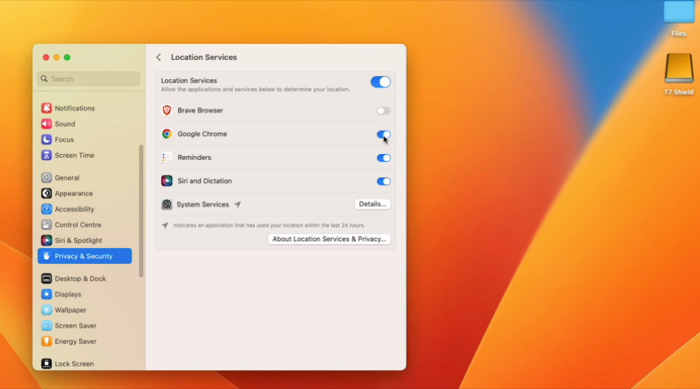
Task: Click the Reminders app icon
Action: 167,157
